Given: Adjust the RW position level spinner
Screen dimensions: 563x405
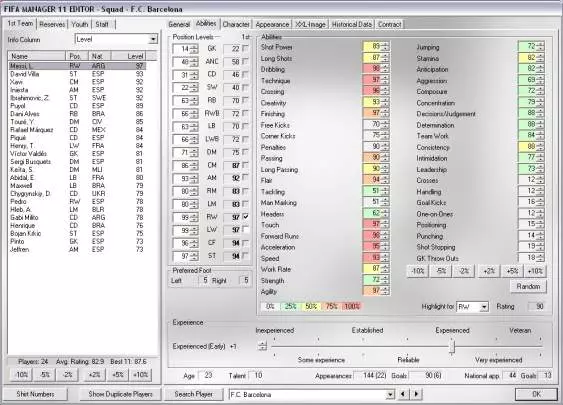Looking at the screenshot, I should pos(194,217).
